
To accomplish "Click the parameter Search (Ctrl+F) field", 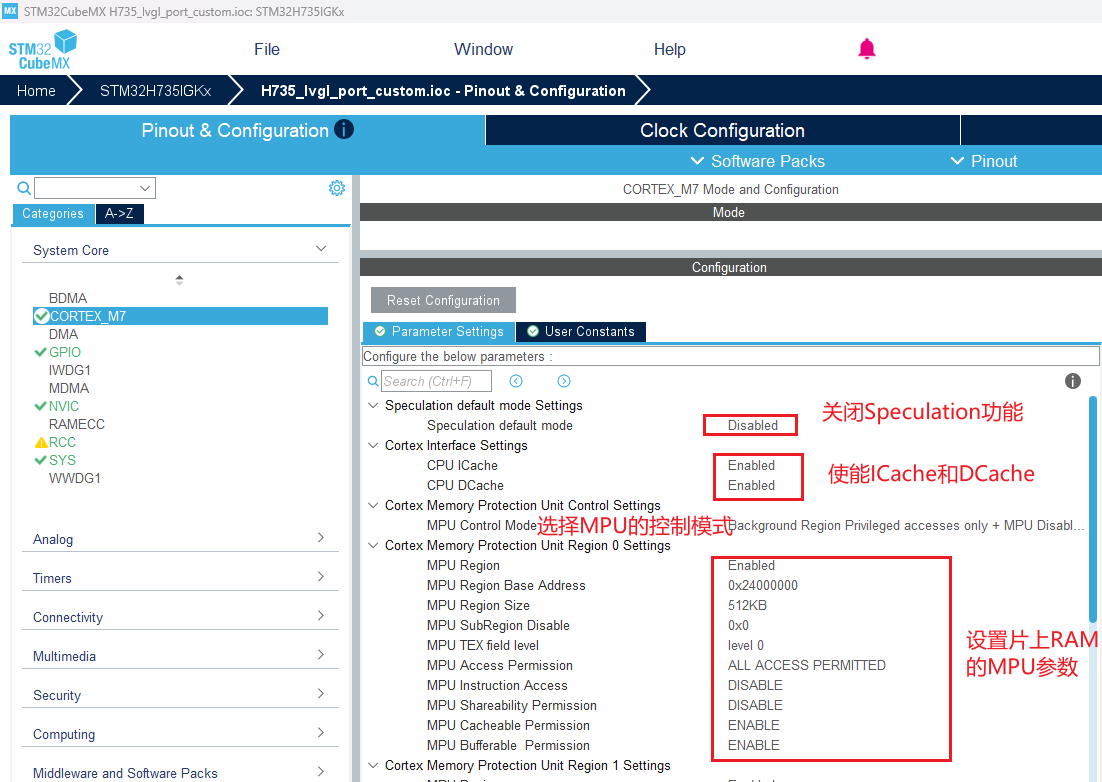I will 436,381.
